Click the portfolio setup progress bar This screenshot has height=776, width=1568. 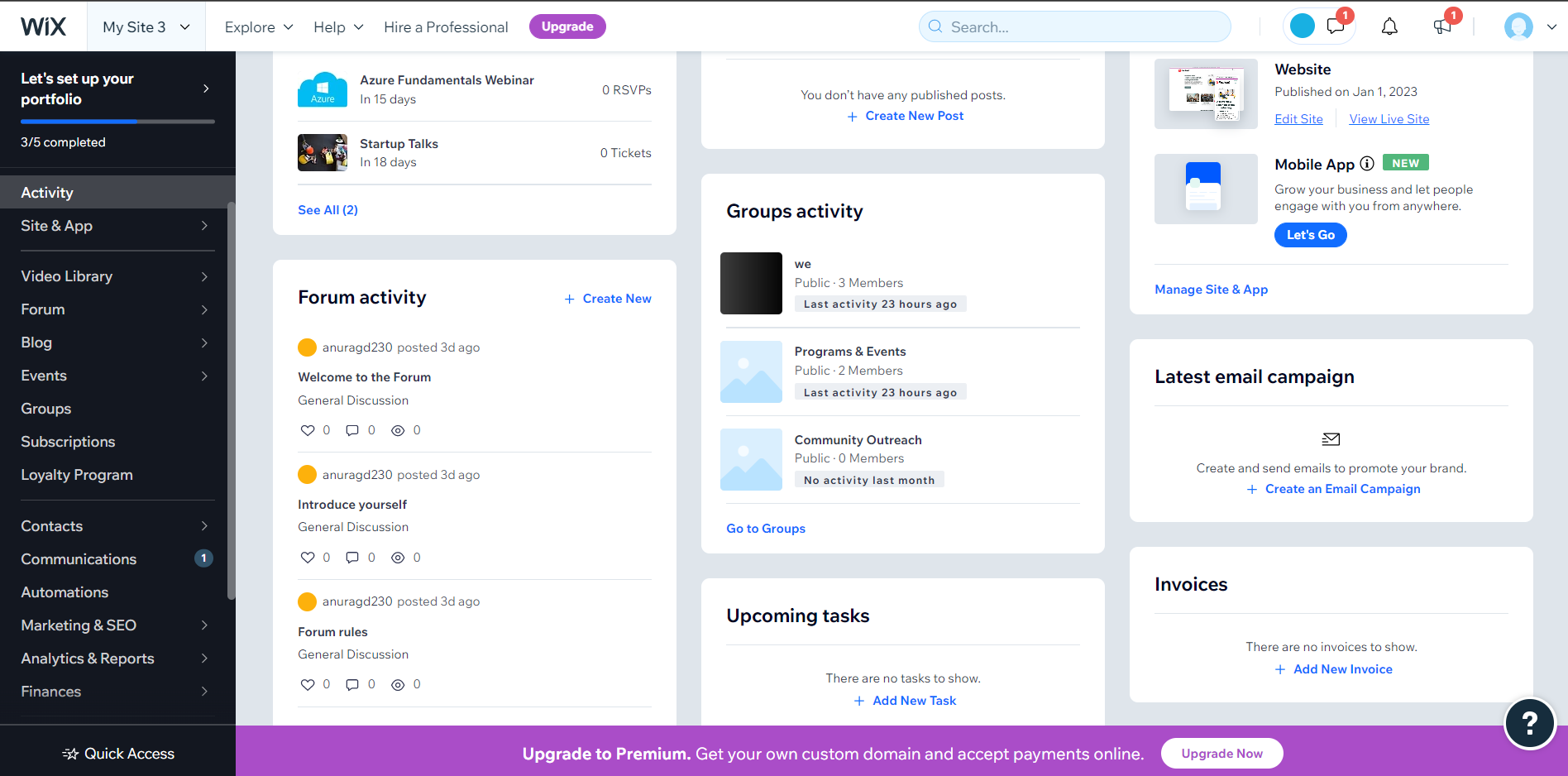(x=117, y=122)
